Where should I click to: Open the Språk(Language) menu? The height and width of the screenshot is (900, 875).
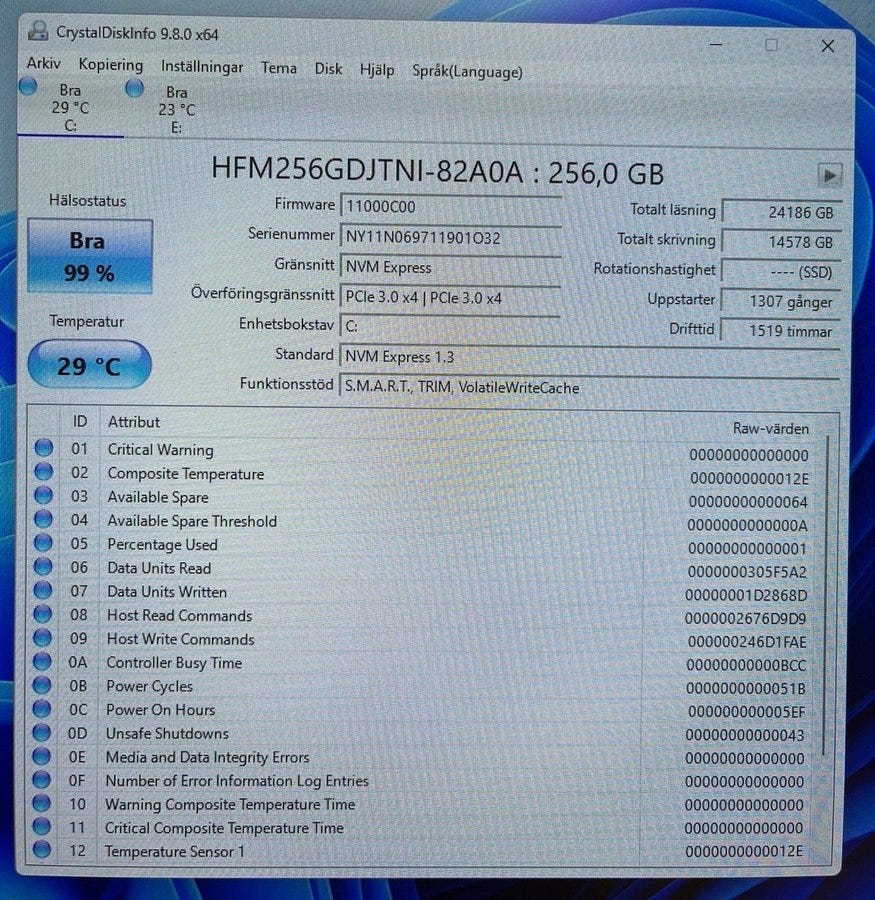[467, 71]
